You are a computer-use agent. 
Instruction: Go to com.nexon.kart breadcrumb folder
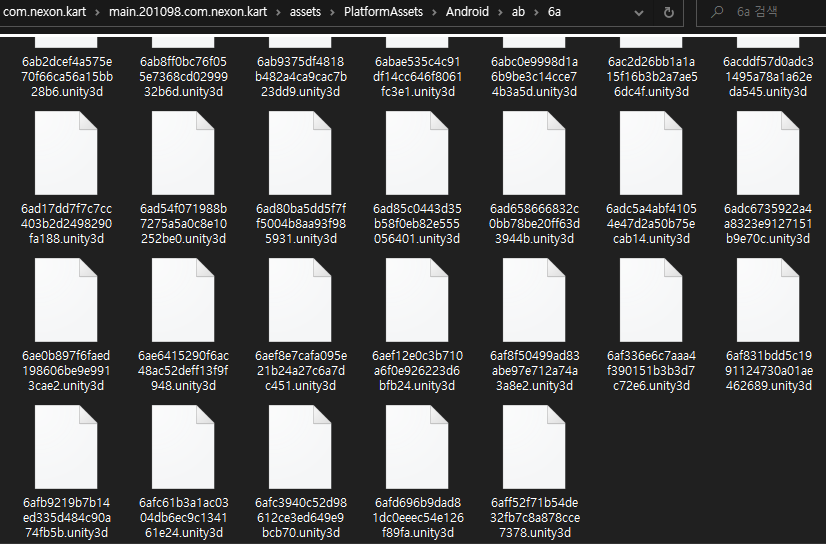pos(44,12)
